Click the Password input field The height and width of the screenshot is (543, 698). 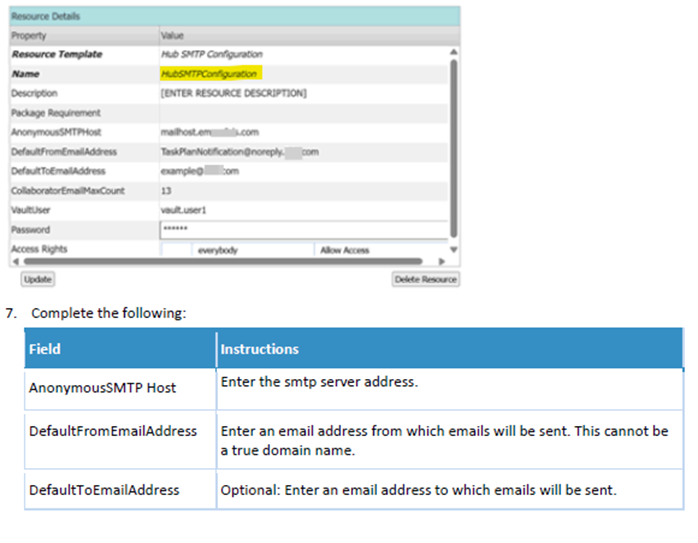tap(303, 229)
